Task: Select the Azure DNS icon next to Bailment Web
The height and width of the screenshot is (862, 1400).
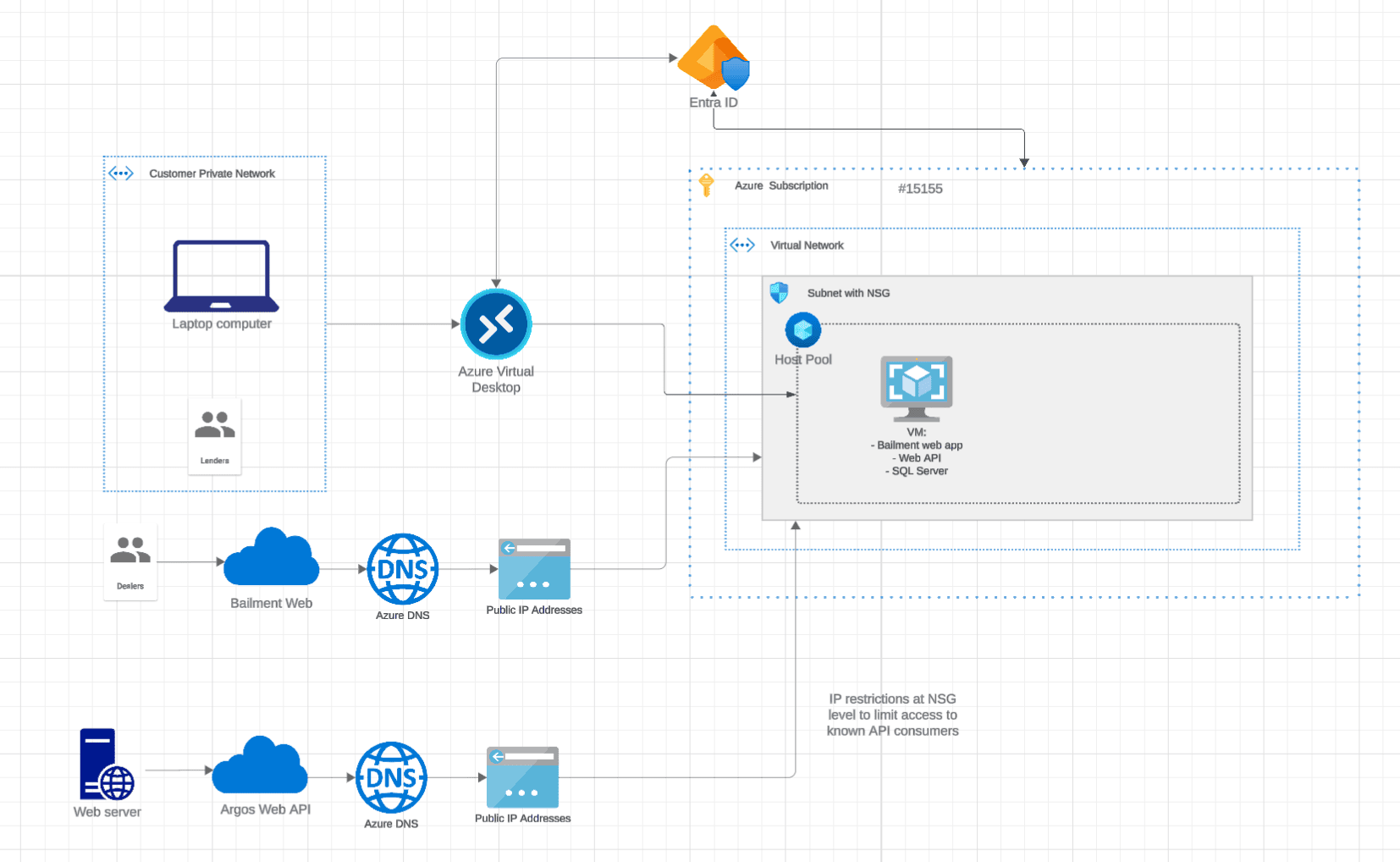Action: [x=403, y=569]
